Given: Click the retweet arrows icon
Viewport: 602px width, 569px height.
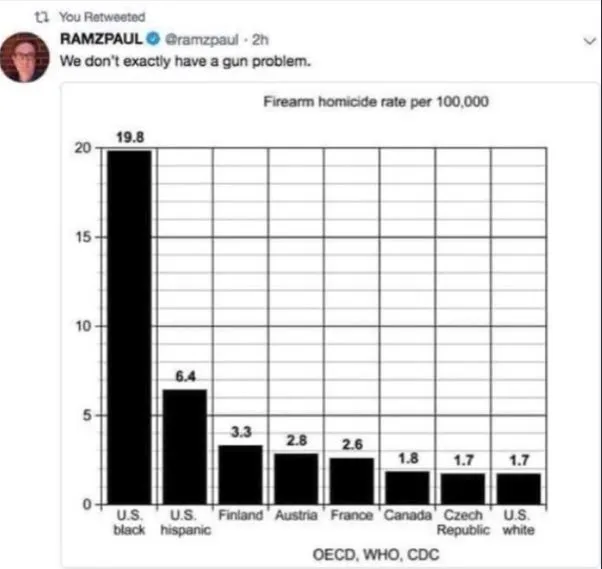Looking at the screenshot, I should 41,17.
